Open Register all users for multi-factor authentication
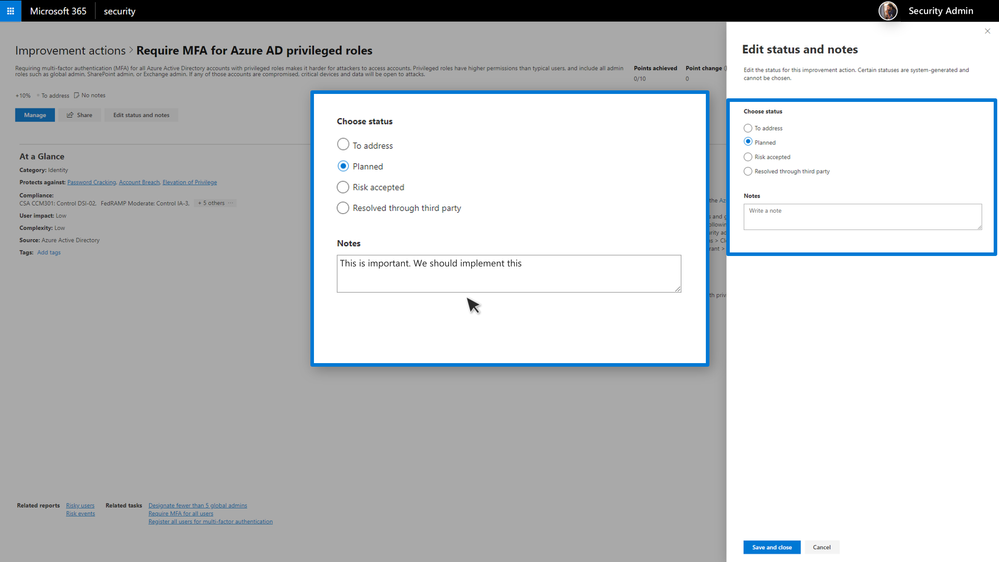 210,522
